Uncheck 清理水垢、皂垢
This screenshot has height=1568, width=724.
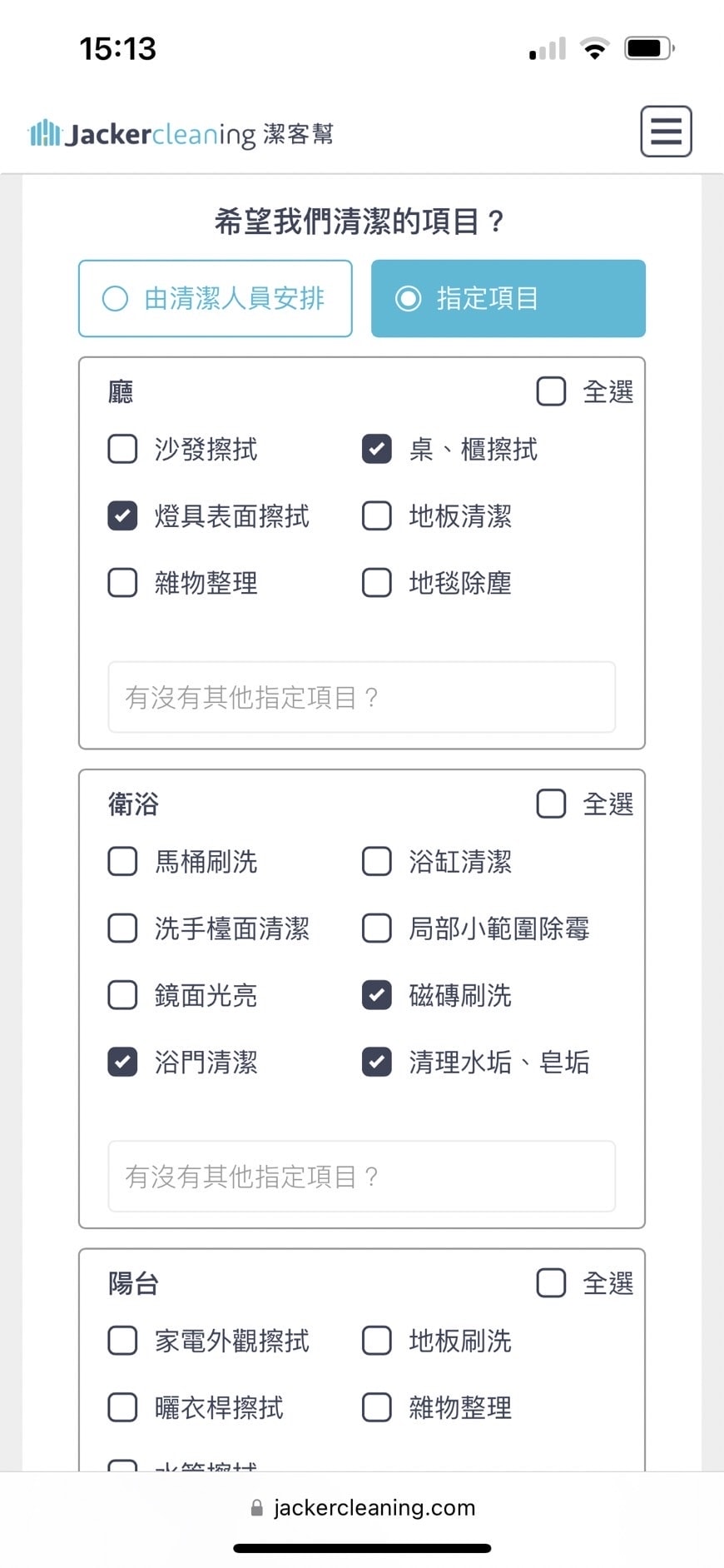[377, 1062]
